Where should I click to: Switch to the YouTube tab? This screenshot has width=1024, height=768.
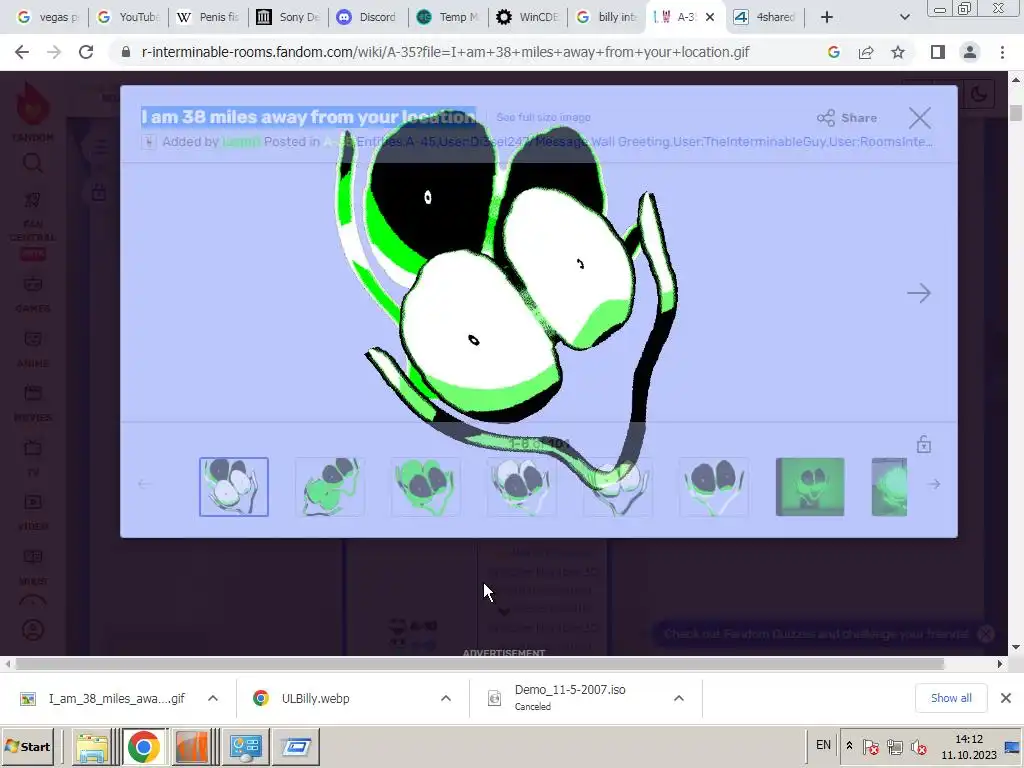pos(127,17)
